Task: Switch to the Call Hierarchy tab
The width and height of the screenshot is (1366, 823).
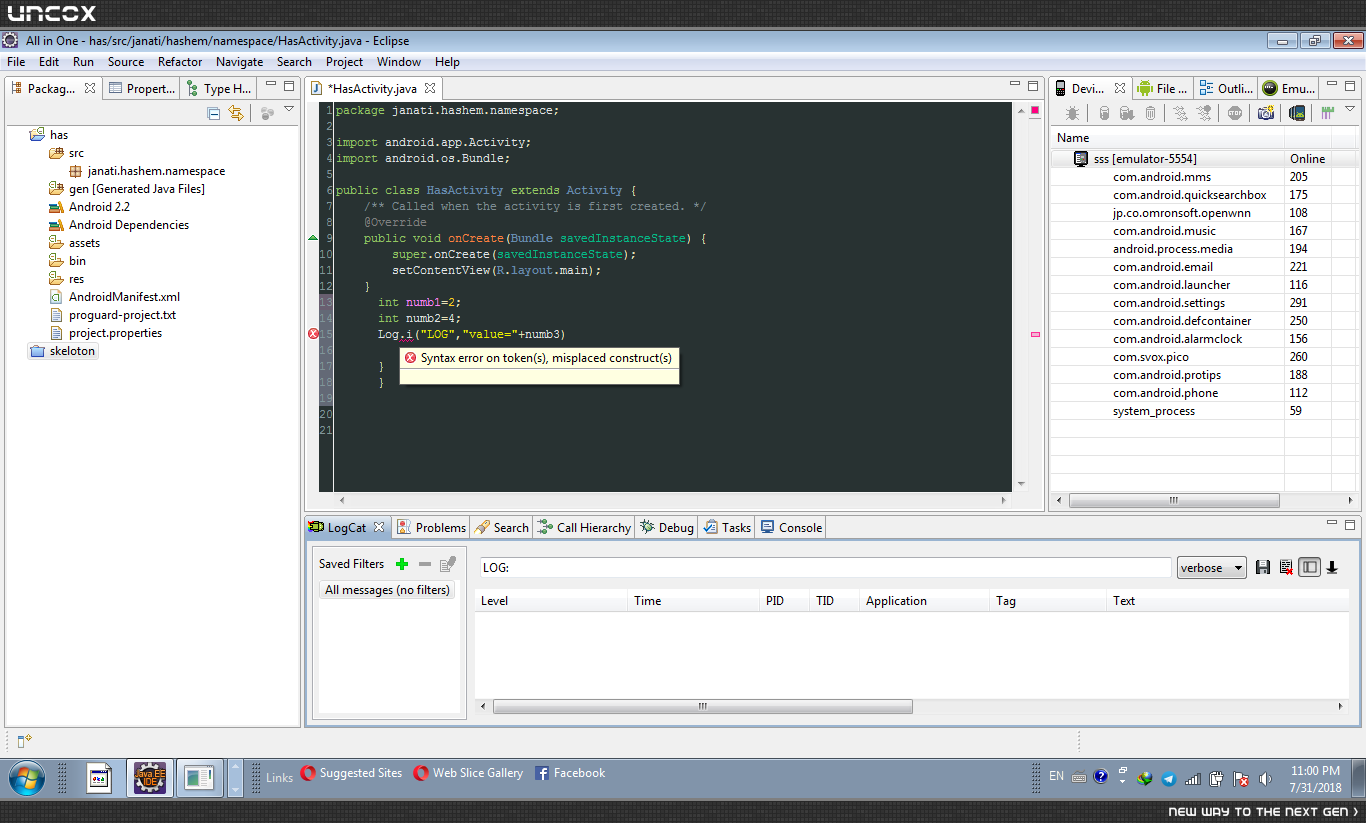Action: (584, 528)
